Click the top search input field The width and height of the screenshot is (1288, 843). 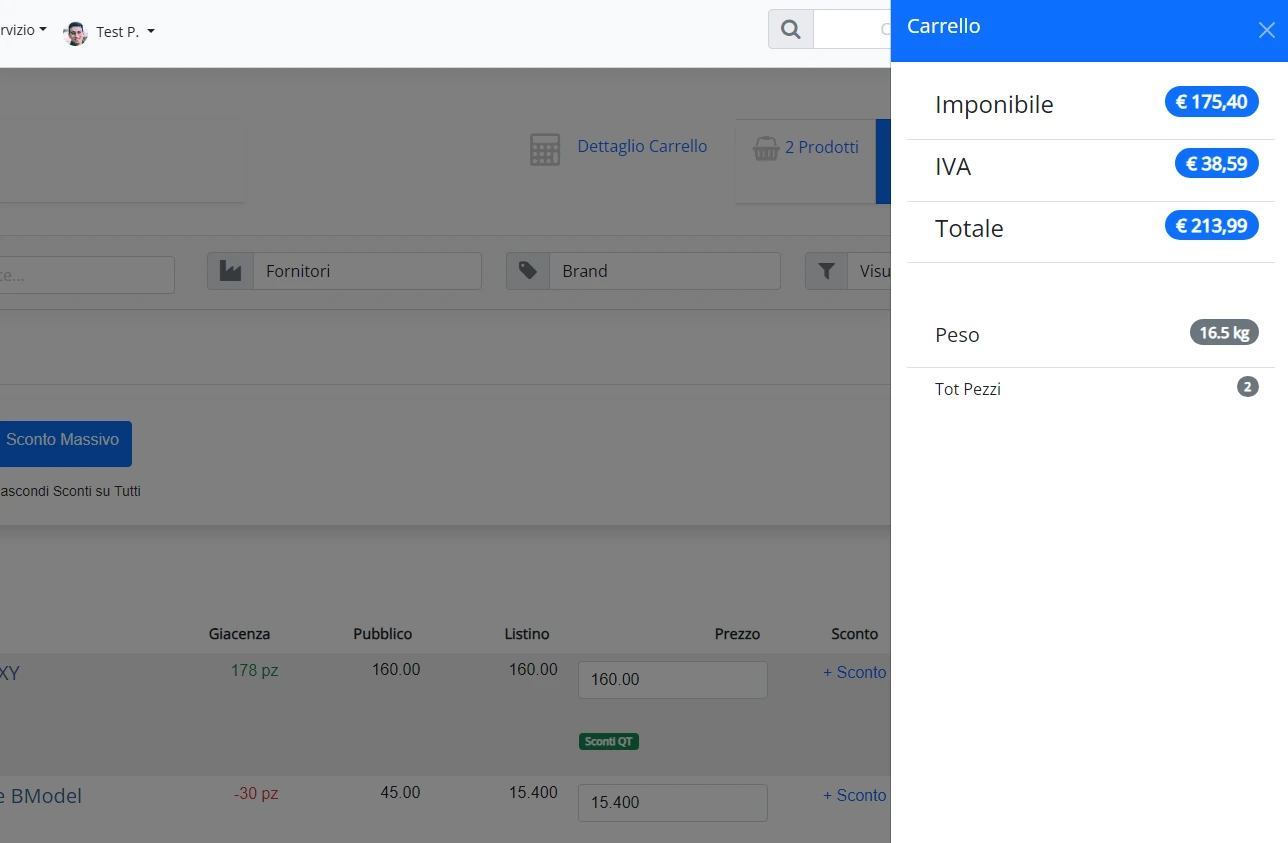[852, 30]
